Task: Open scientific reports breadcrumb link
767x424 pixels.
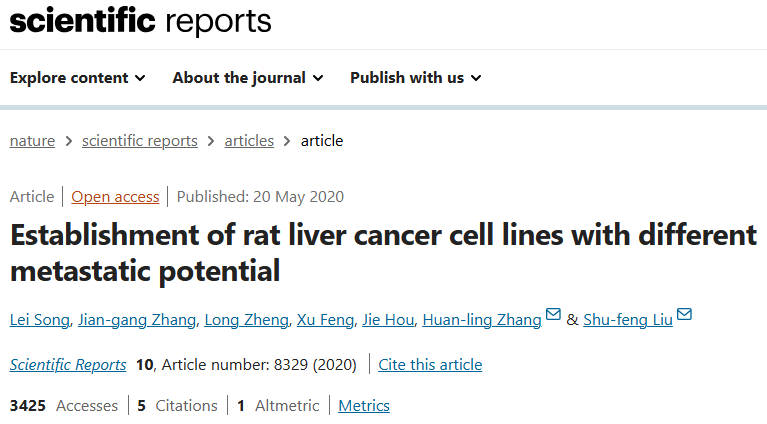Action: [x=140, y=141]
